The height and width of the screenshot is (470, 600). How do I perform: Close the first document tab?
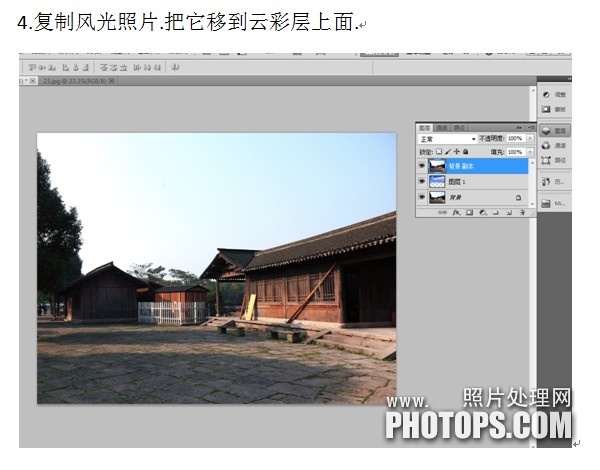tap(33, 81)
